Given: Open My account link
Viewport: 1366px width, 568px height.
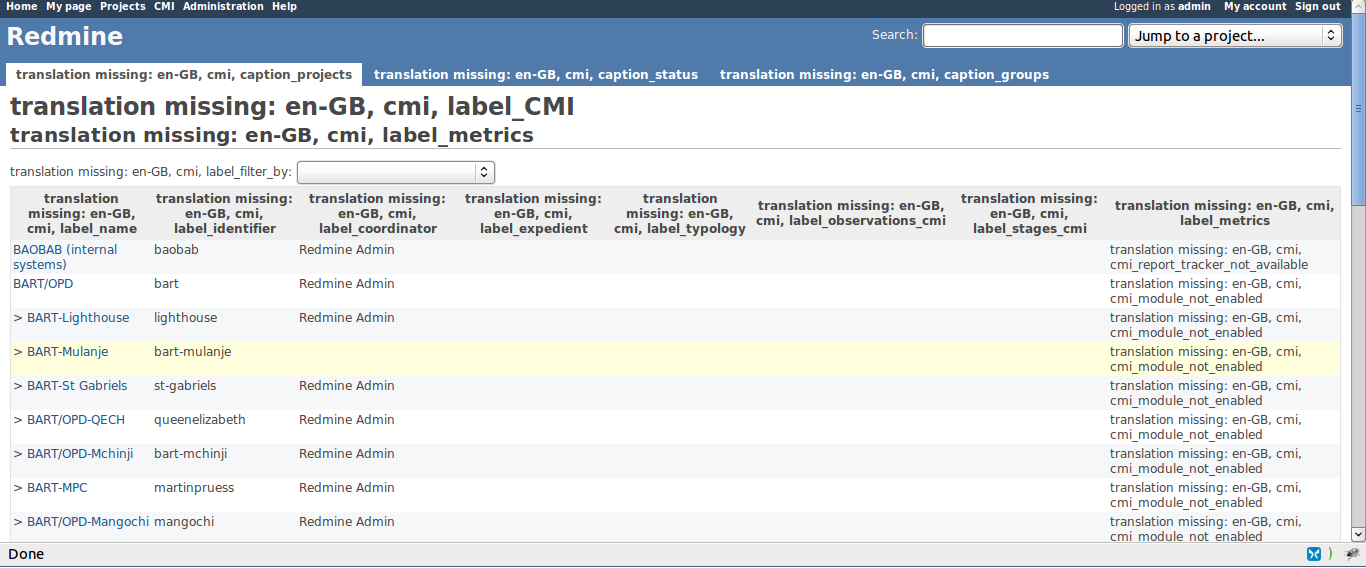Looking at the screenshot, I should tap(1255, 6).
